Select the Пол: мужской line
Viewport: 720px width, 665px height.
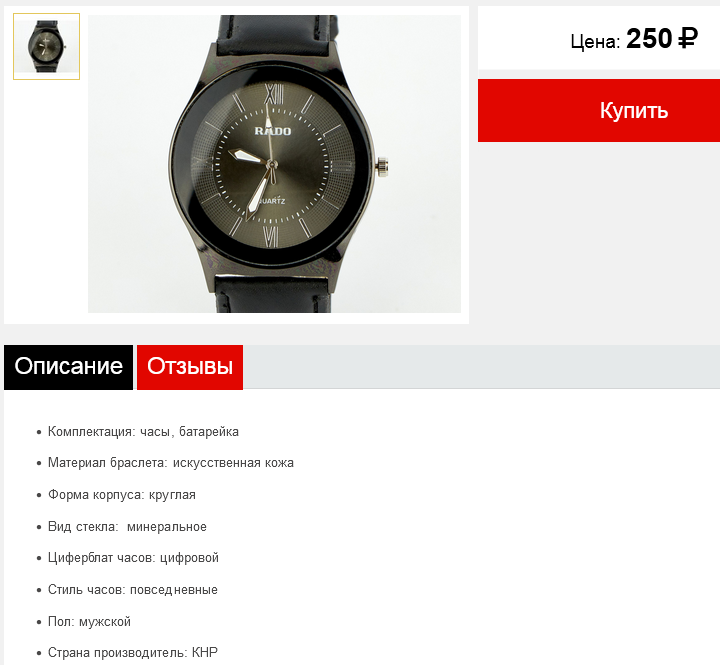pos(89,621)
